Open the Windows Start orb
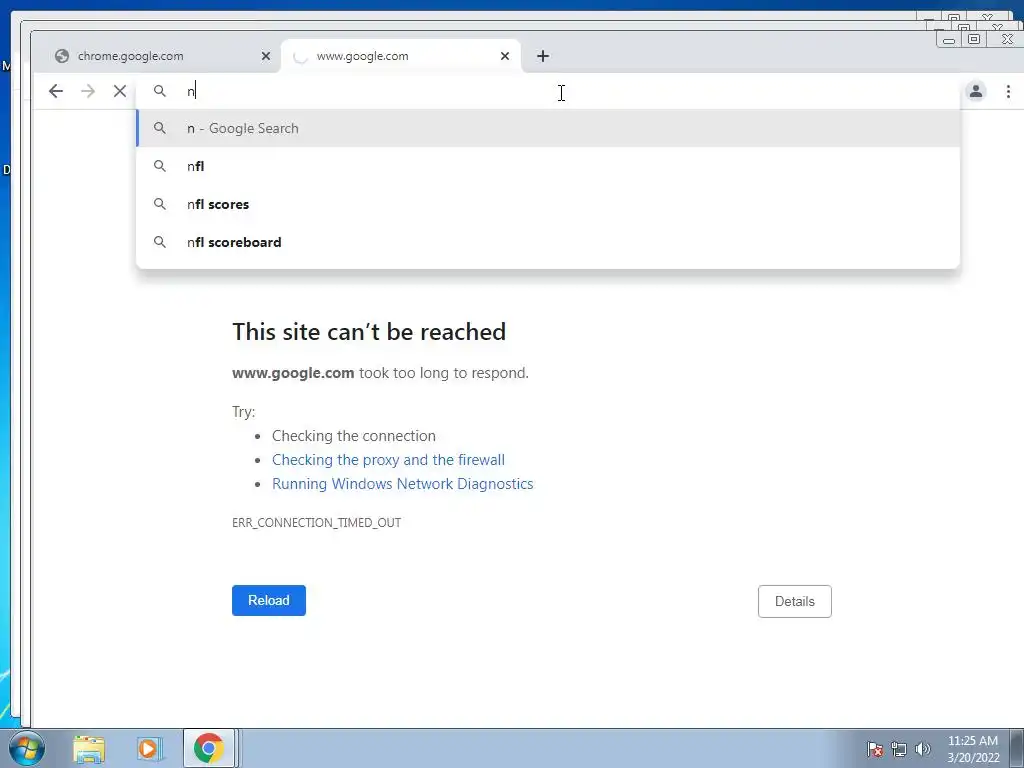 pos(27,748)
